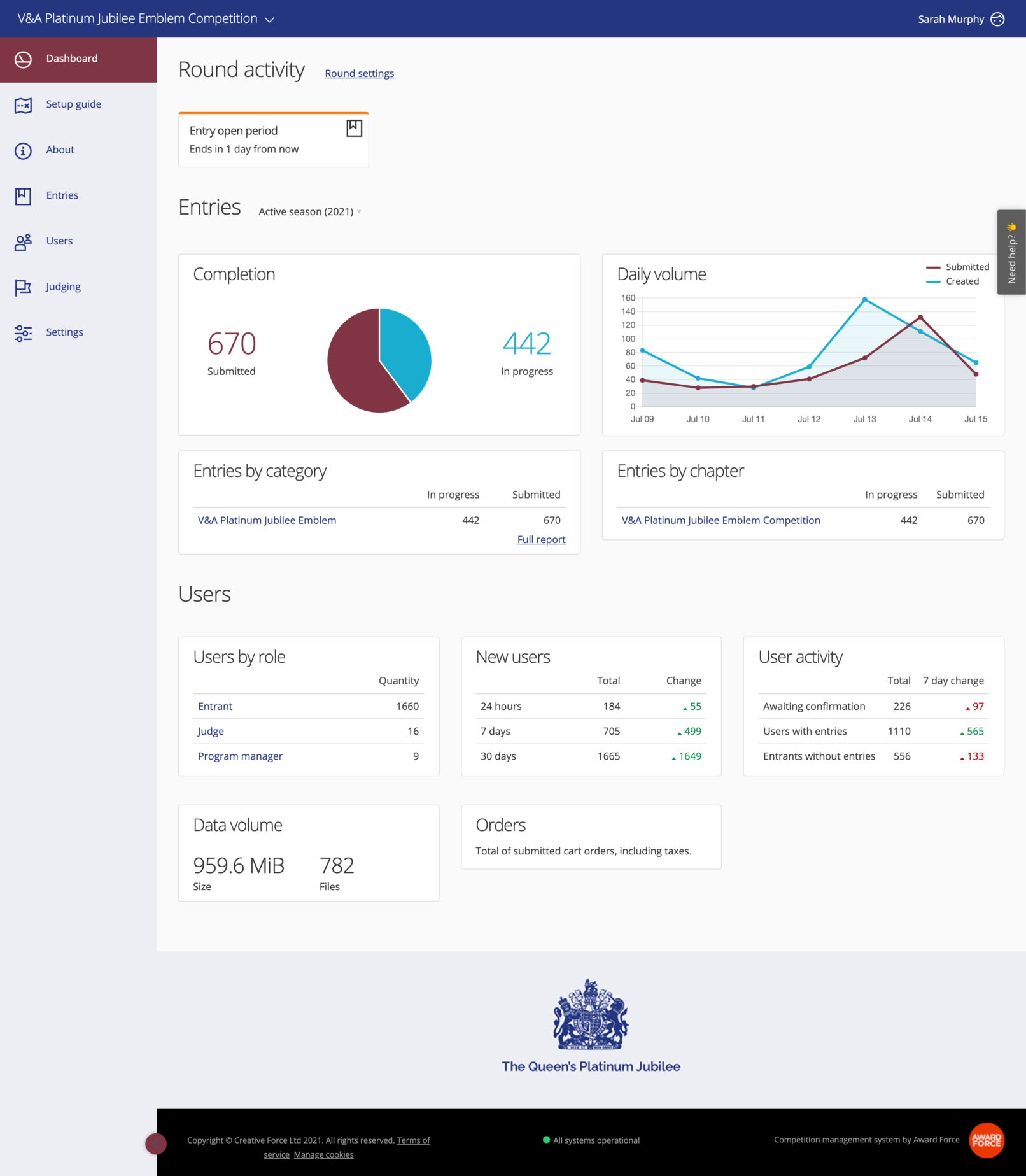
Task: Click the Jul 13 Created peak data point
Action: [x=864, y=299]
